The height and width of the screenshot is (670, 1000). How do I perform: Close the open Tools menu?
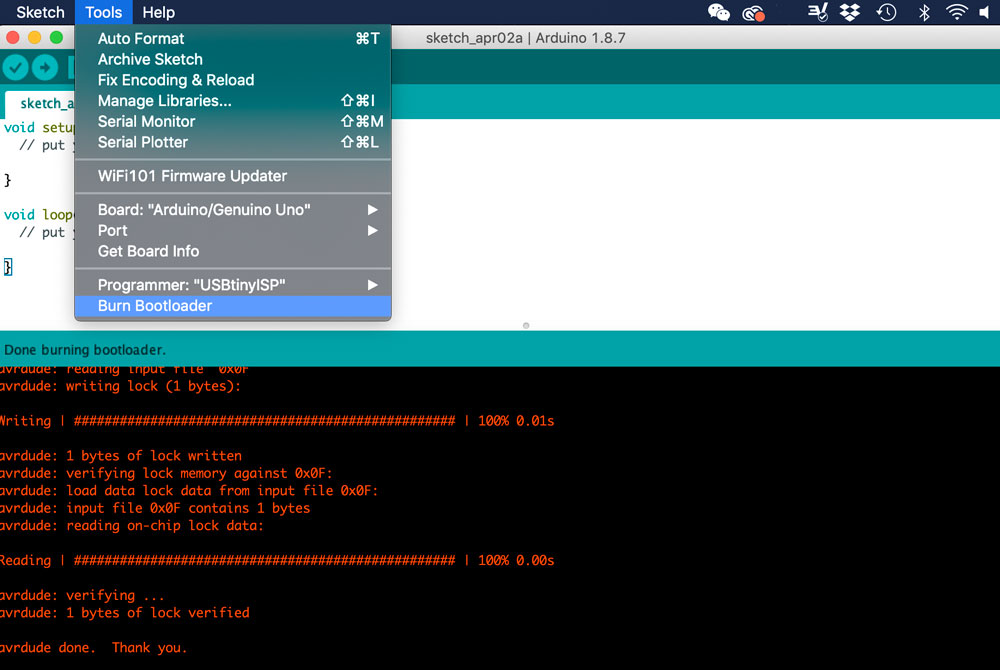pos(103,12)
